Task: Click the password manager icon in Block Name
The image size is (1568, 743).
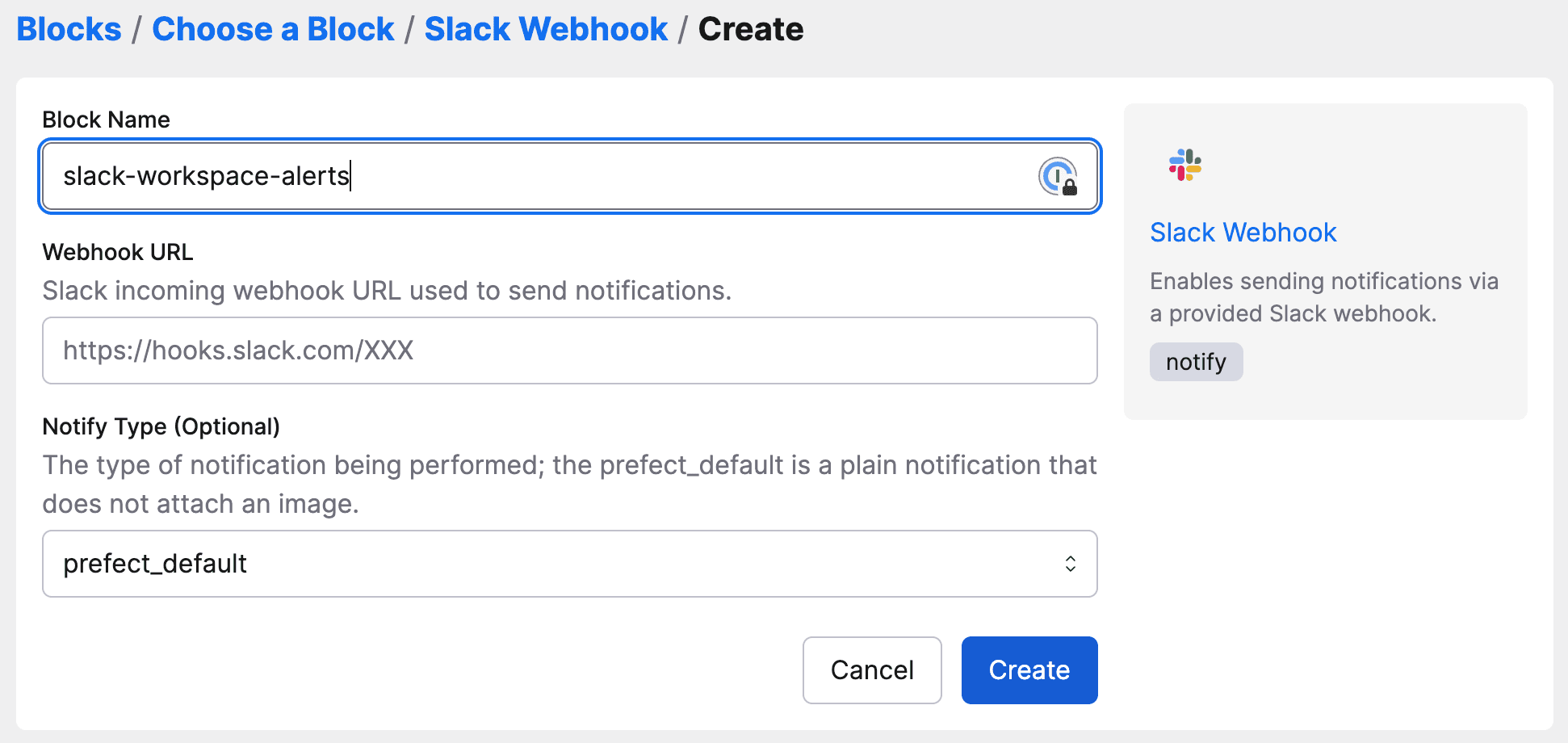Action: coord(1058,176)
